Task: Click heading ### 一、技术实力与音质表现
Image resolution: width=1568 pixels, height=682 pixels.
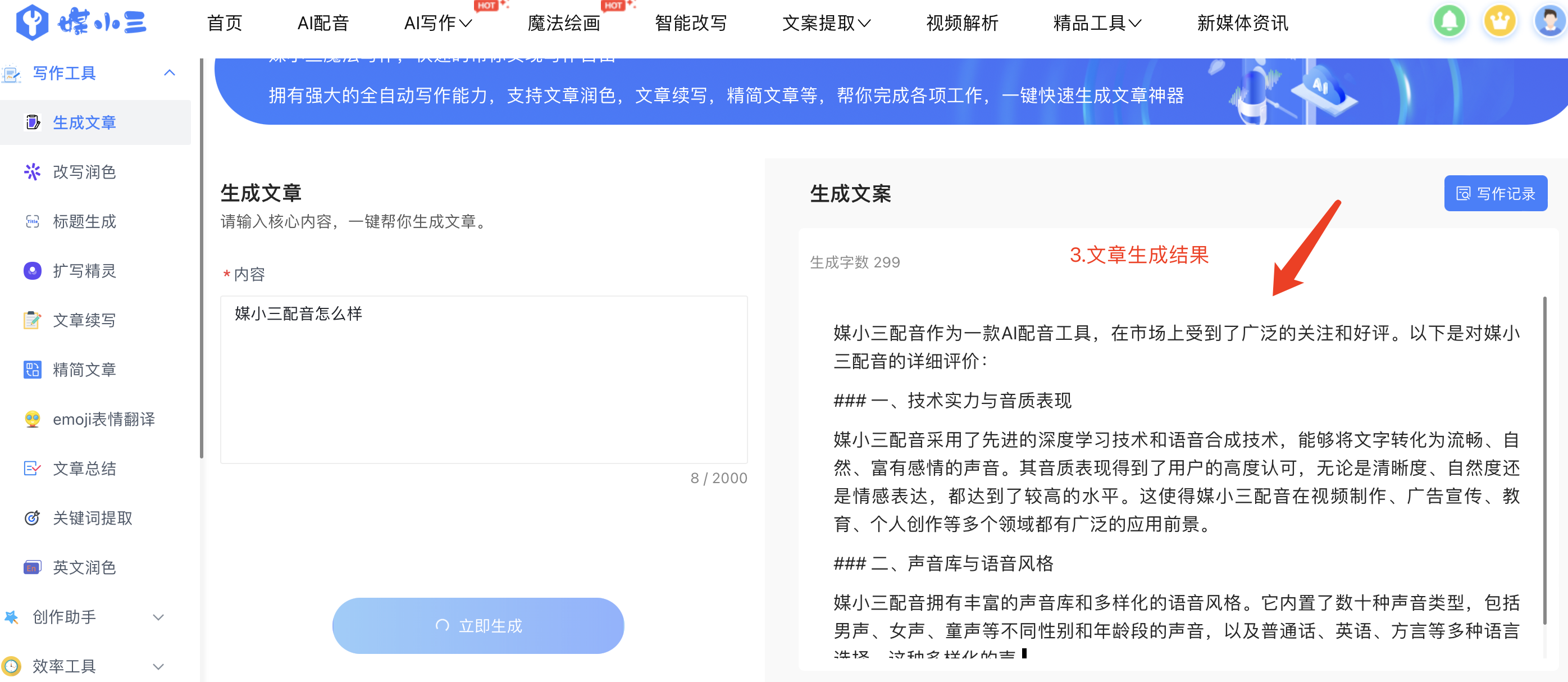Action: [952, 400]
